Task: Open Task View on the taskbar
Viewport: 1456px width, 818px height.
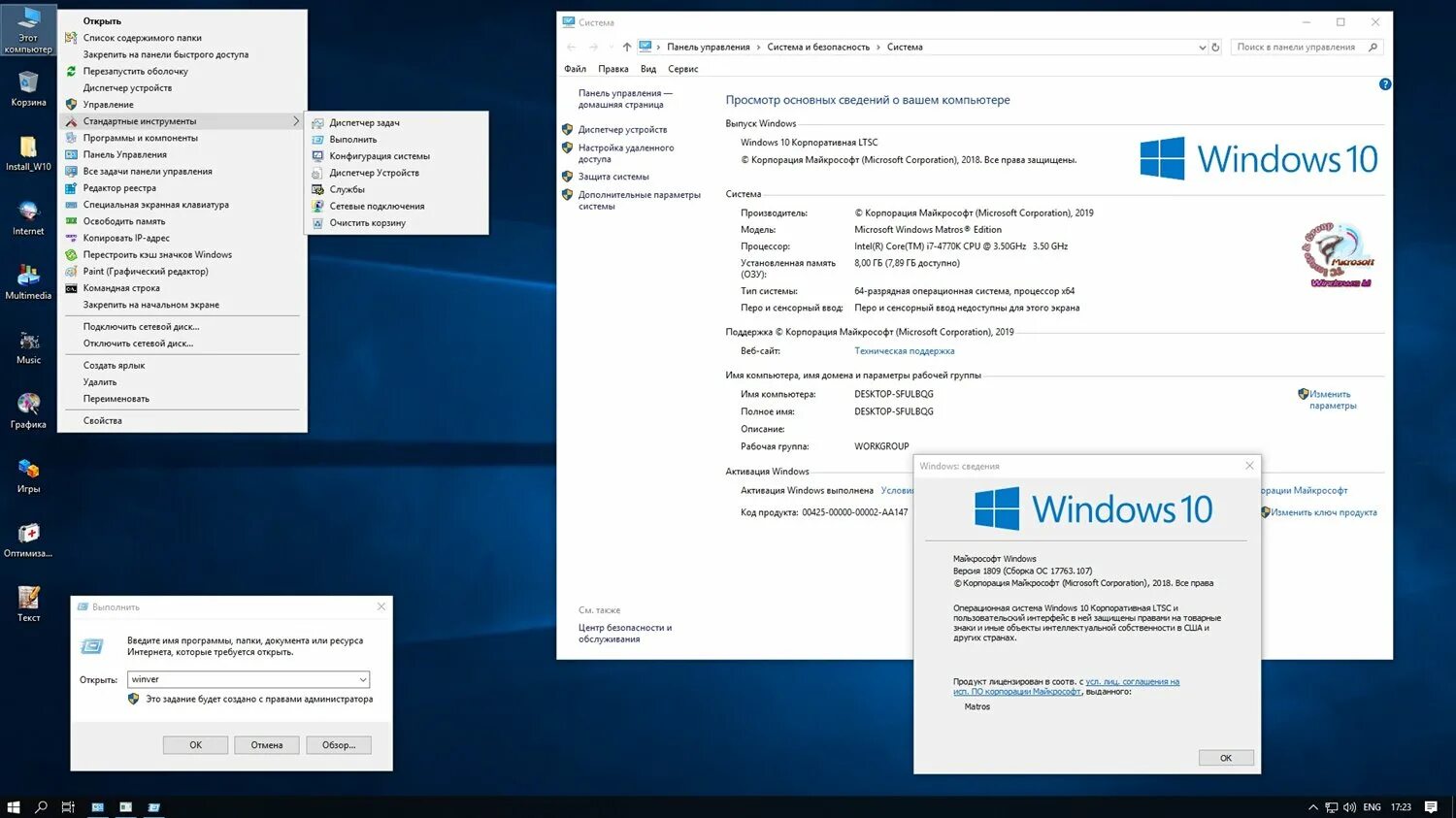Action: 68,807
